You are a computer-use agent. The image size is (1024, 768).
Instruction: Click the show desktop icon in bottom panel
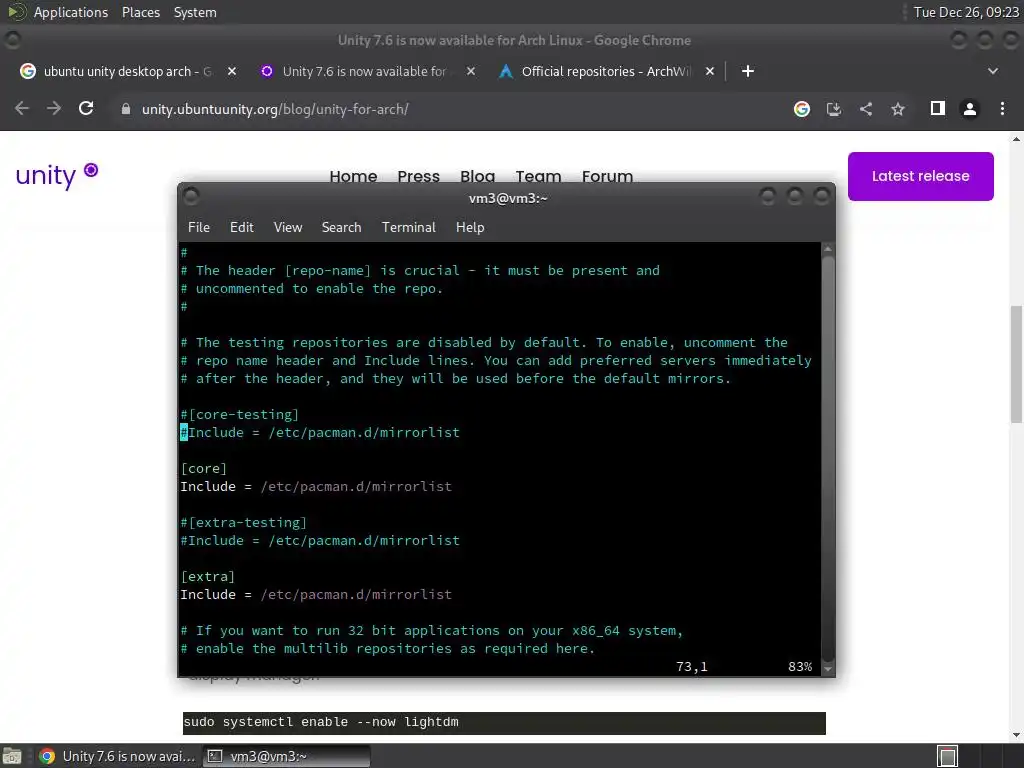click(12, 756)
